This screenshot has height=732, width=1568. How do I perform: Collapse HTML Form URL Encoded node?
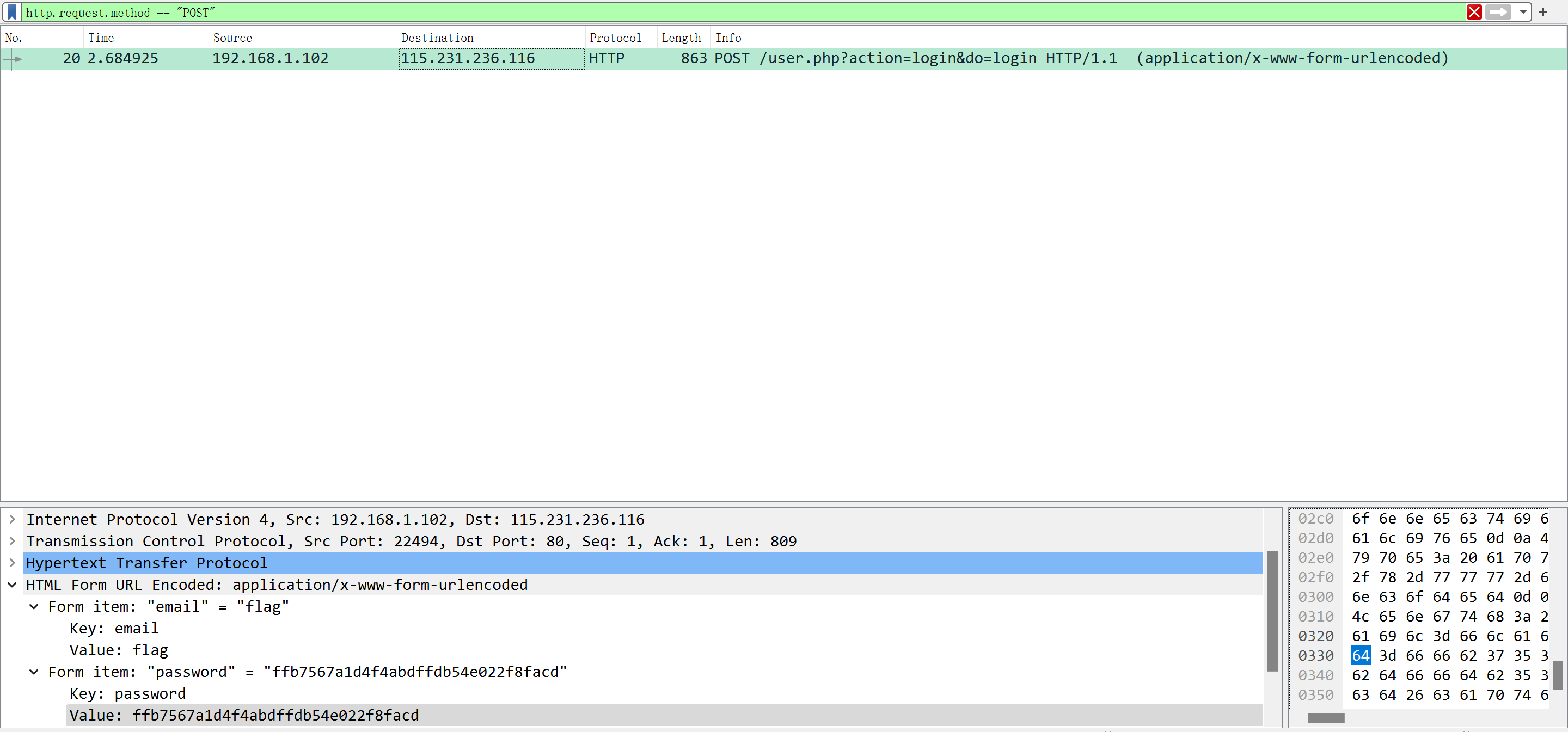point(12,585)
